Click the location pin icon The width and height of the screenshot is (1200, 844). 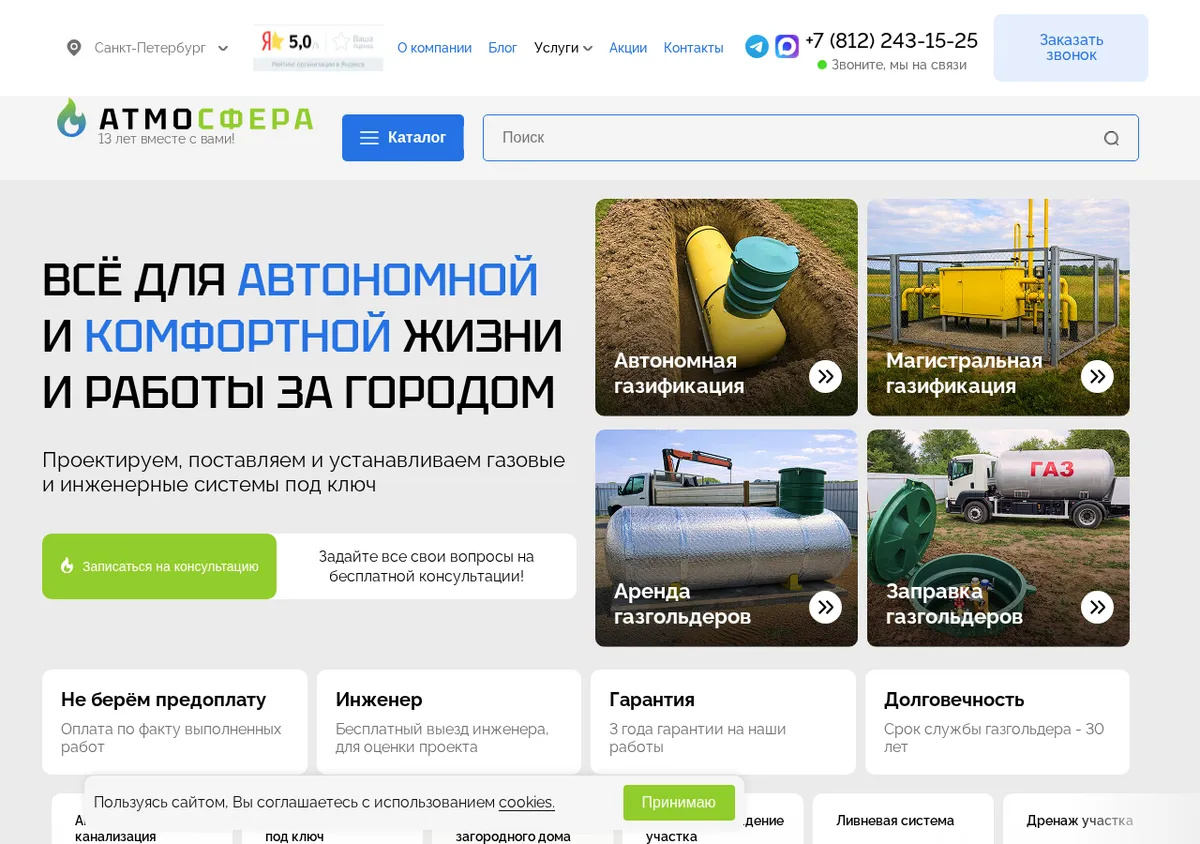tap(74, 47)
